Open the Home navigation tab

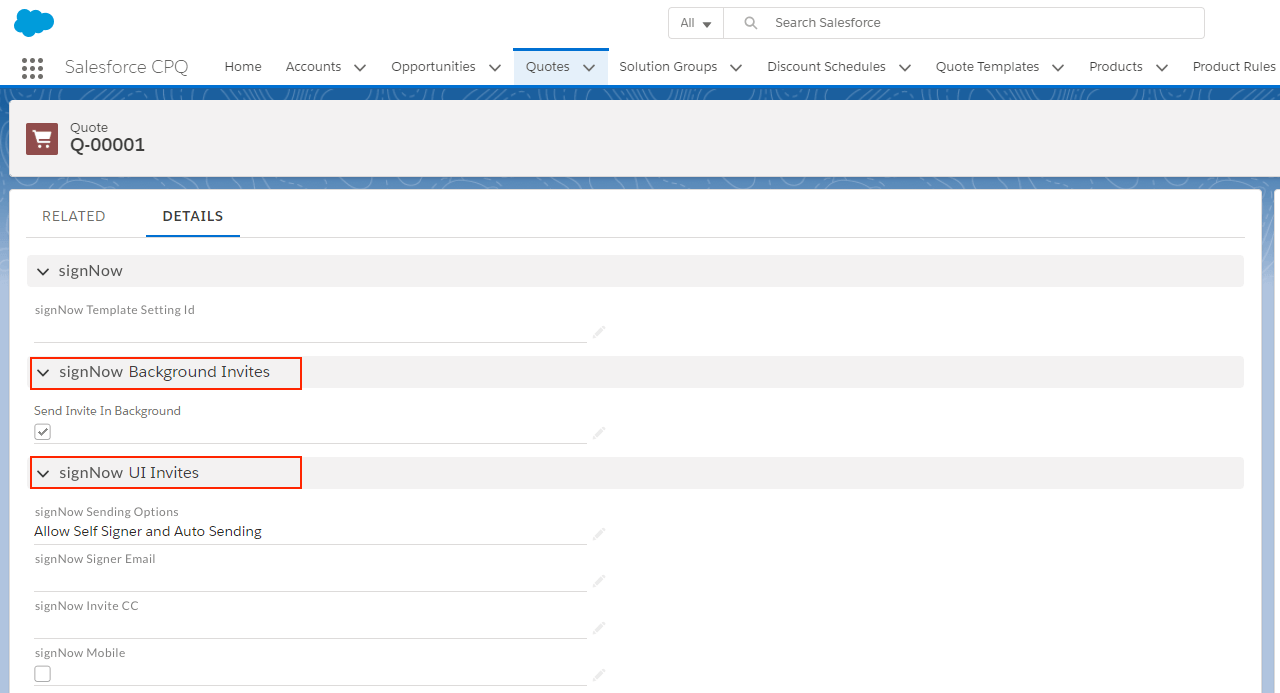point(243,67)
